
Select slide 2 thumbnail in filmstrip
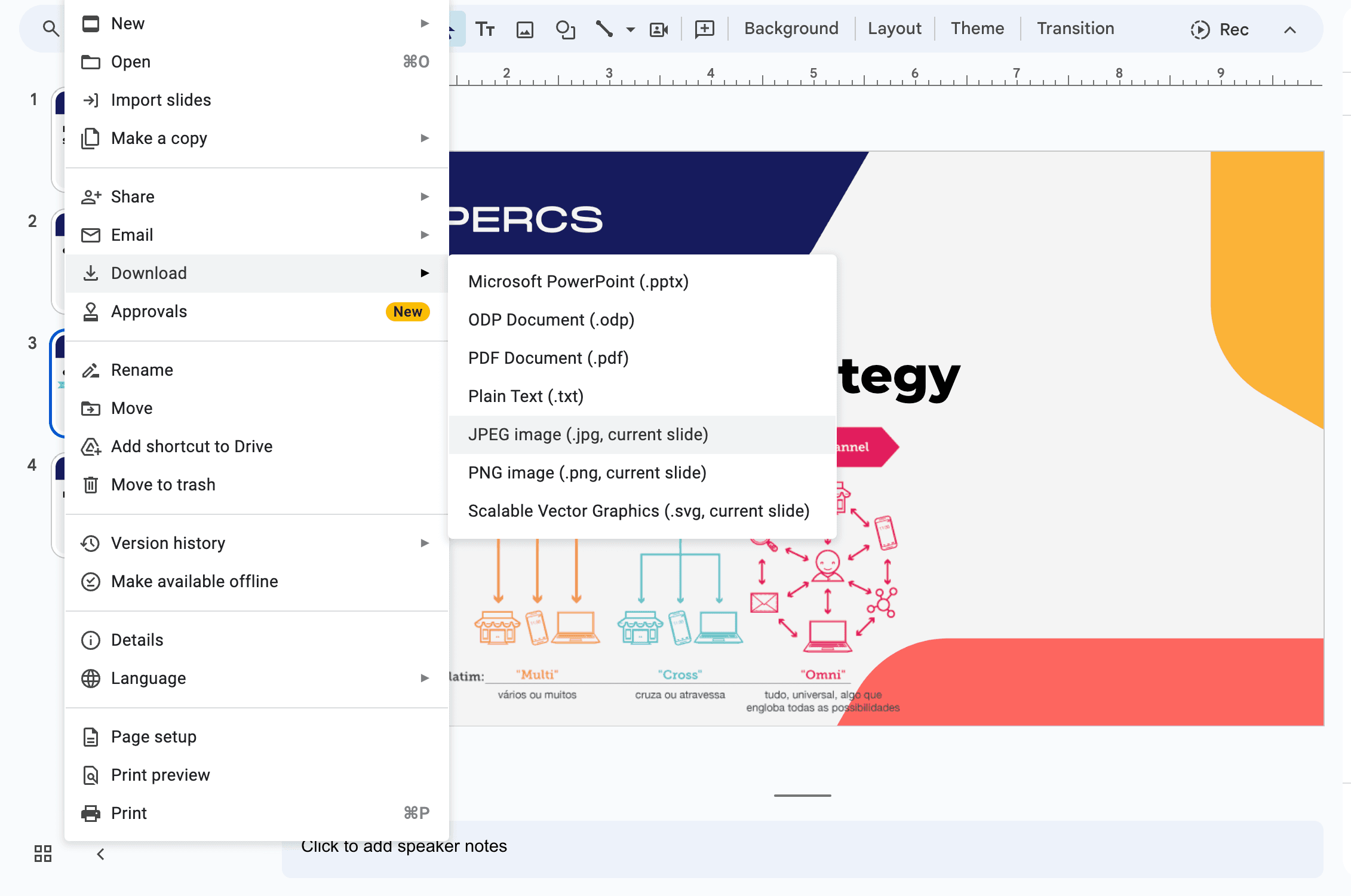click(x=59, y=262)
